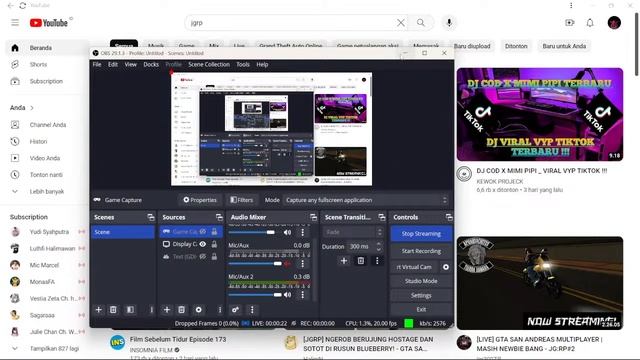This screenshot has height=360, width=640.
Task: Open Fade transition type dropdown
Action: click(x=353, y=232)
